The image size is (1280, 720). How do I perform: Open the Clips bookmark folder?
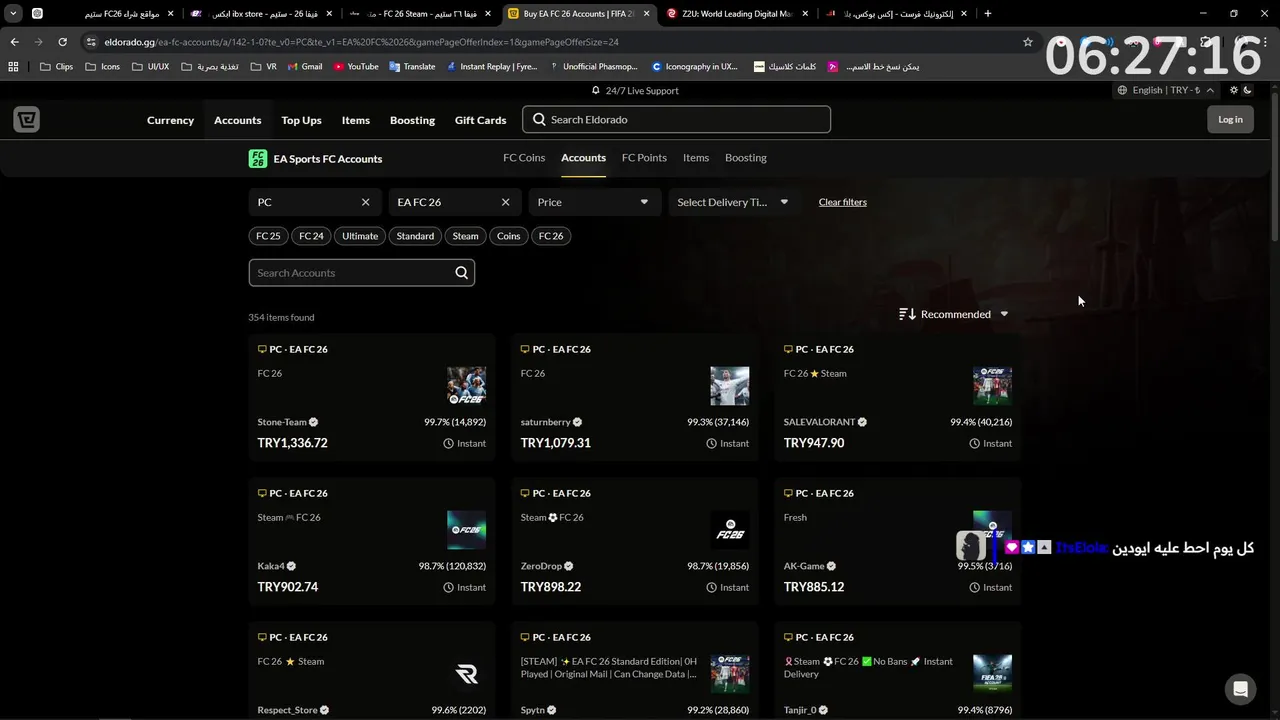click(57, 67)
